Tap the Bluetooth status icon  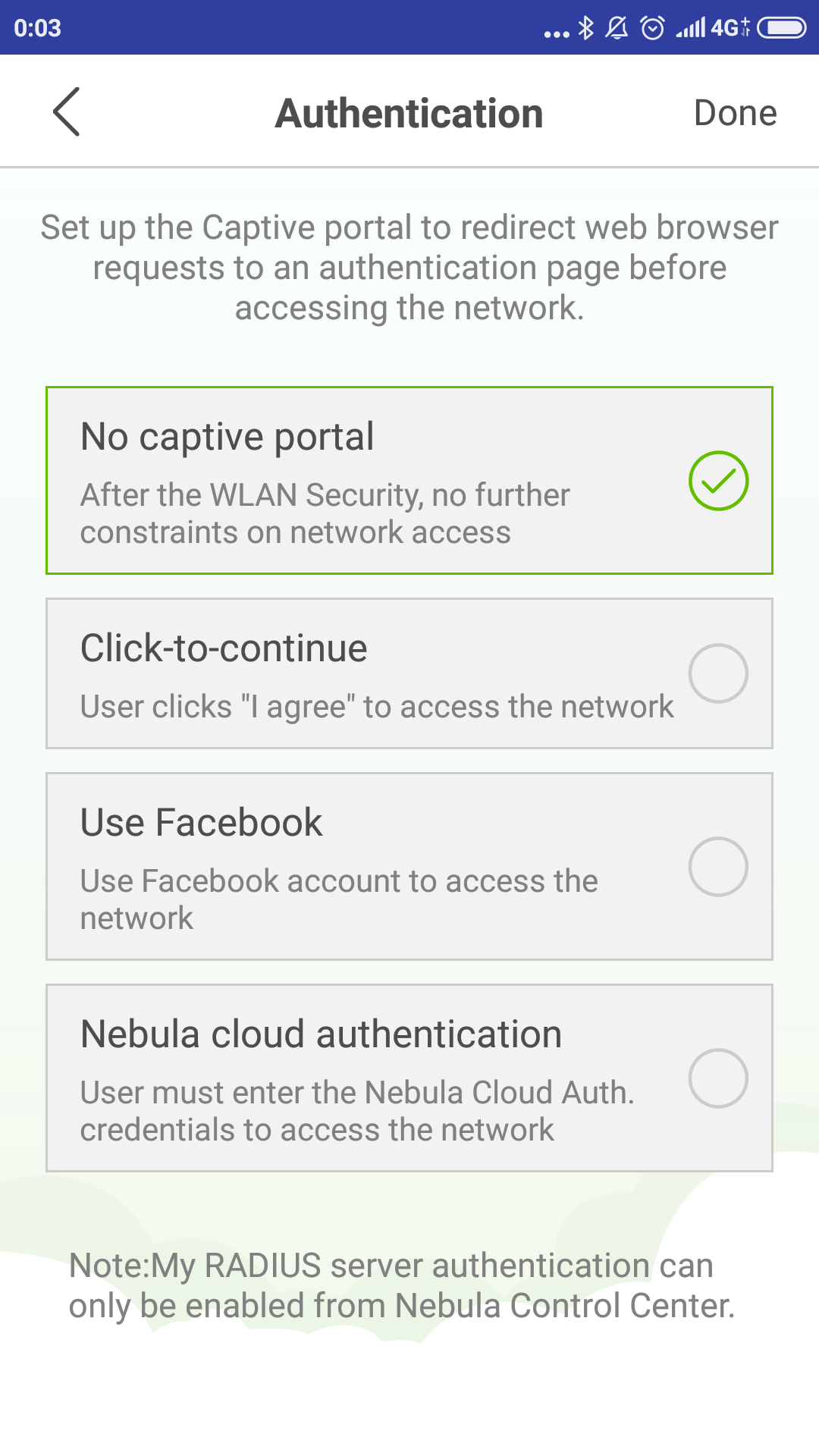(585, 28)
